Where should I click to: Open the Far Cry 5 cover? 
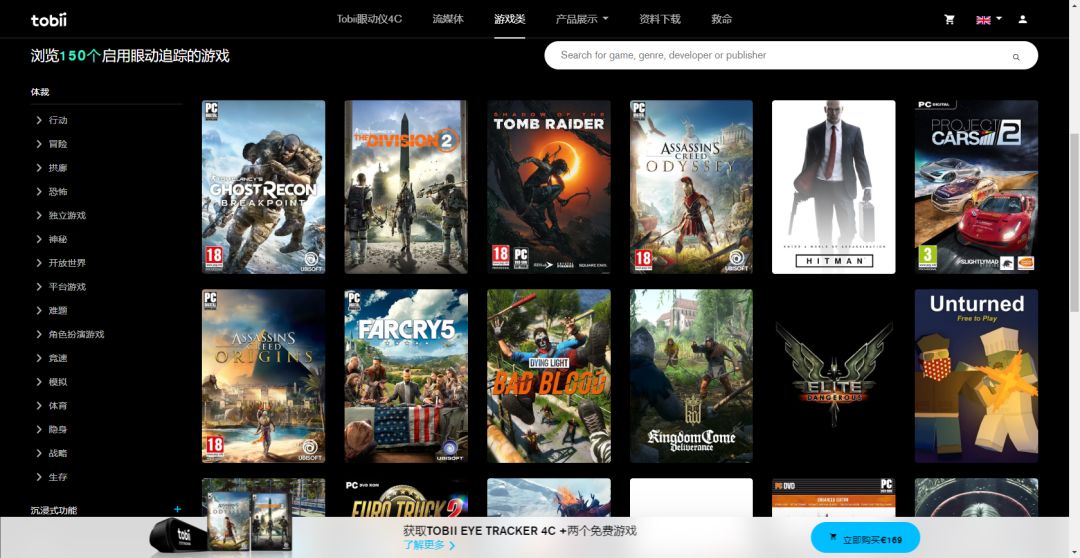click(x=406, y=375)
